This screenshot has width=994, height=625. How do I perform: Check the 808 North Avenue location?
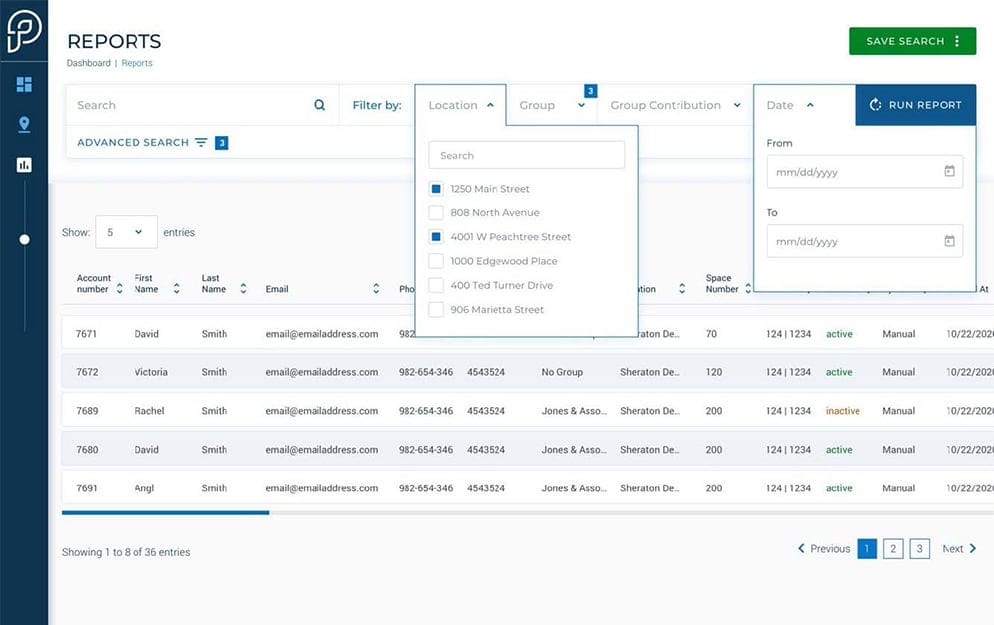point(435,212)
